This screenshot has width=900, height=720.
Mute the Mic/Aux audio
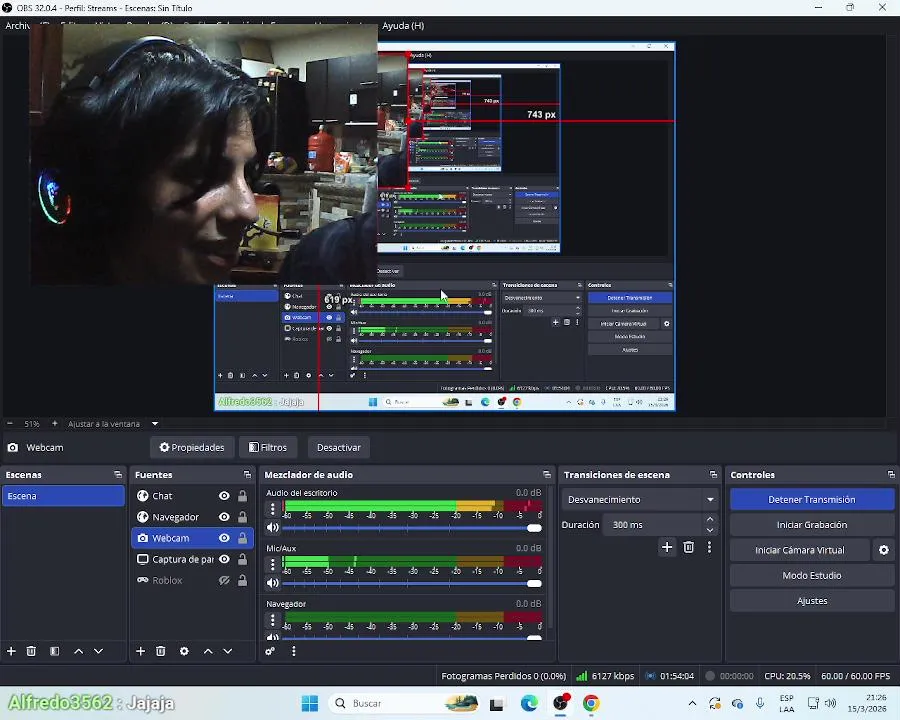click(x=273, y=583)
